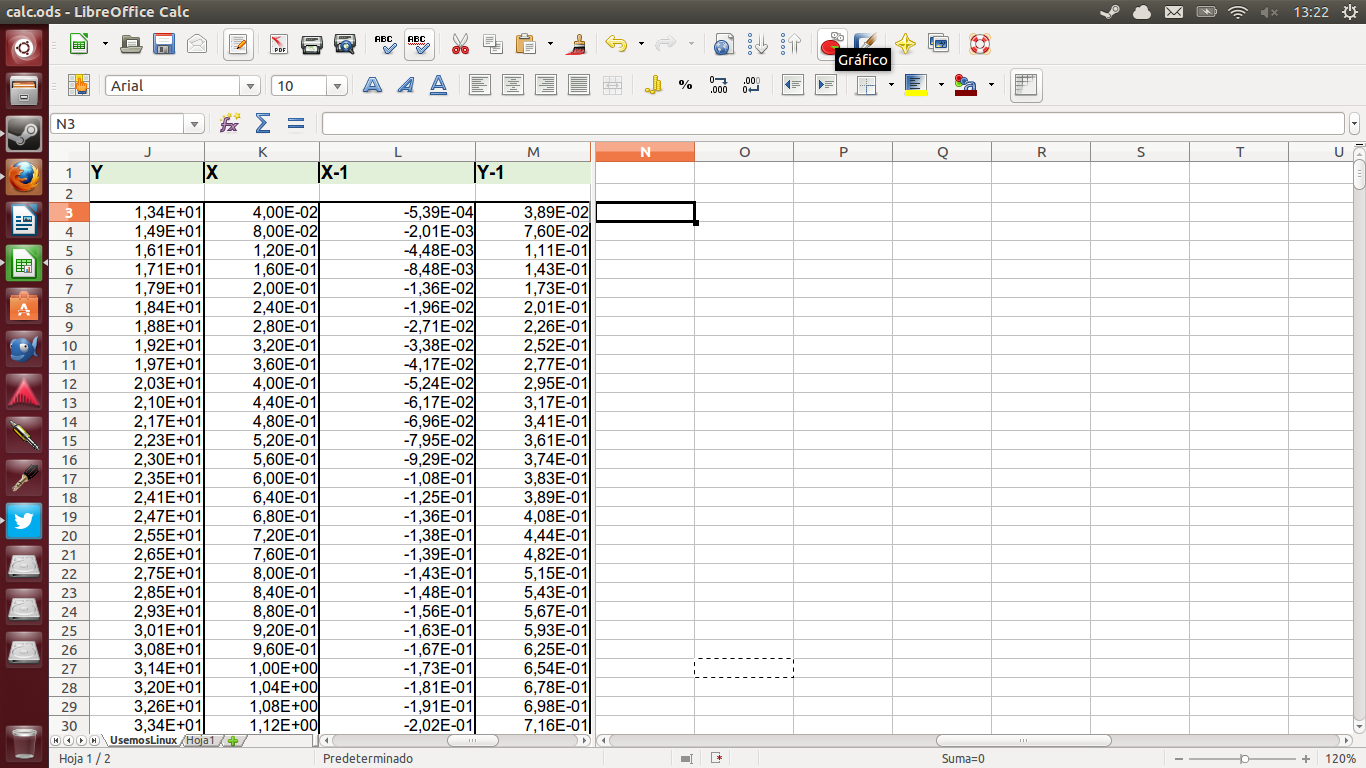Switch to UsemosLinux sheet tab
Screen dimensions: 1366x768
coord(143,740)
